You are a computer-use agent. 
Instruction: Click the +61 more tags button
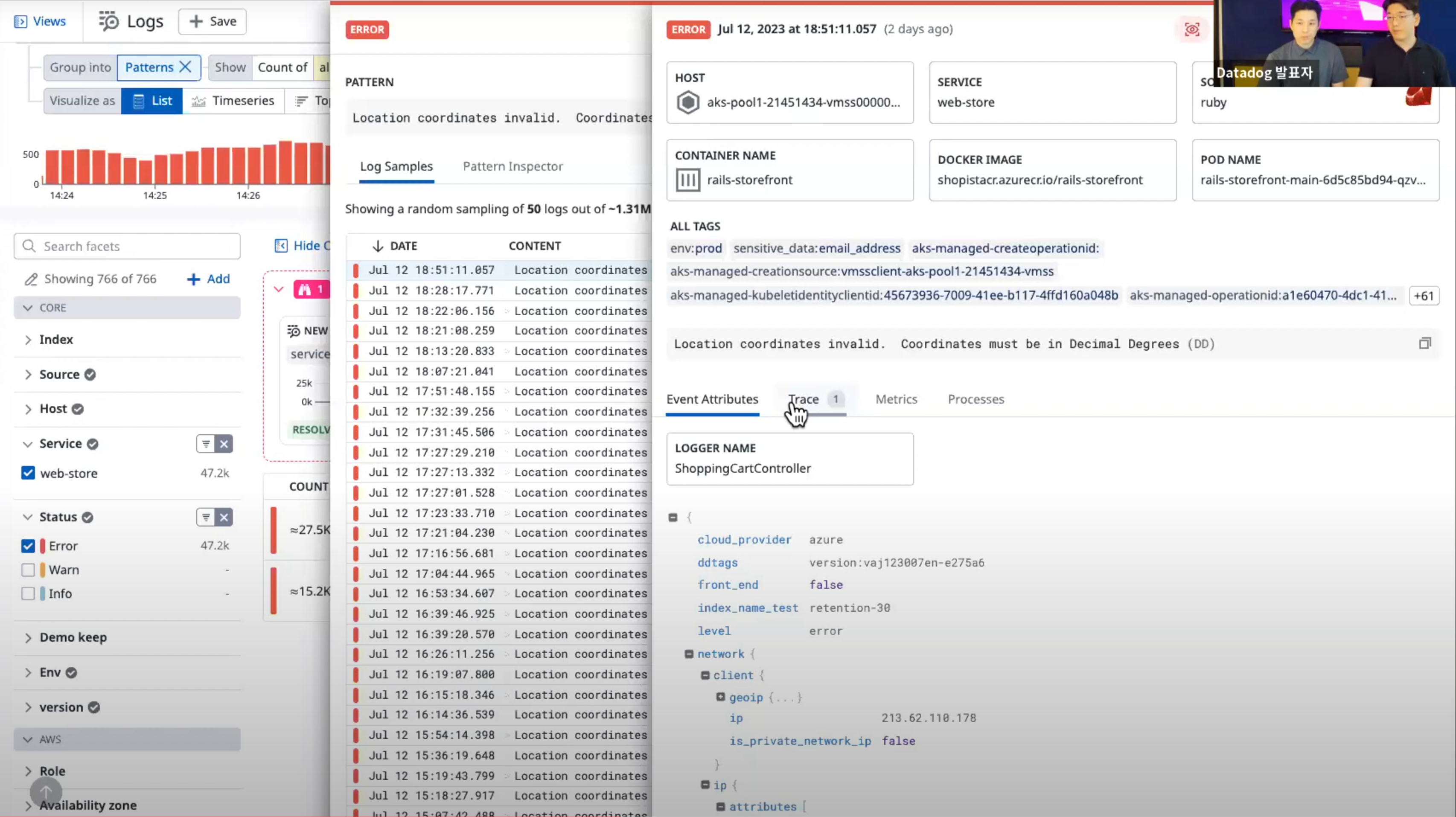click(x=1423, y=296)
